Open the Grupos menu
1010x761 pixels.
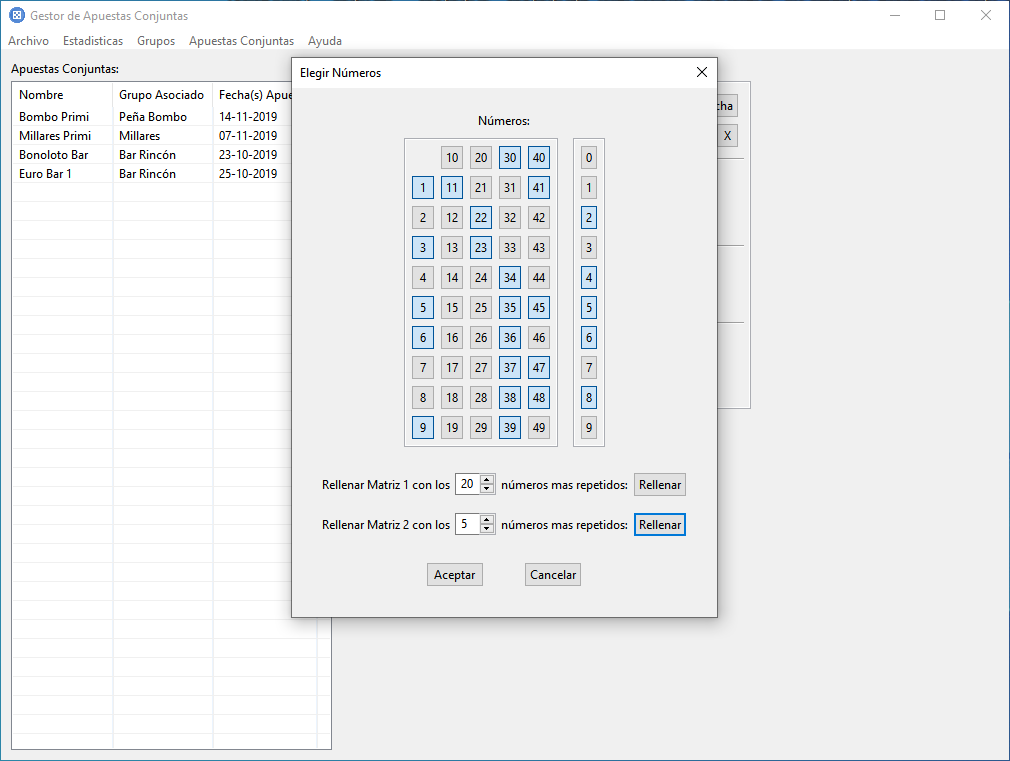[156, 41]
